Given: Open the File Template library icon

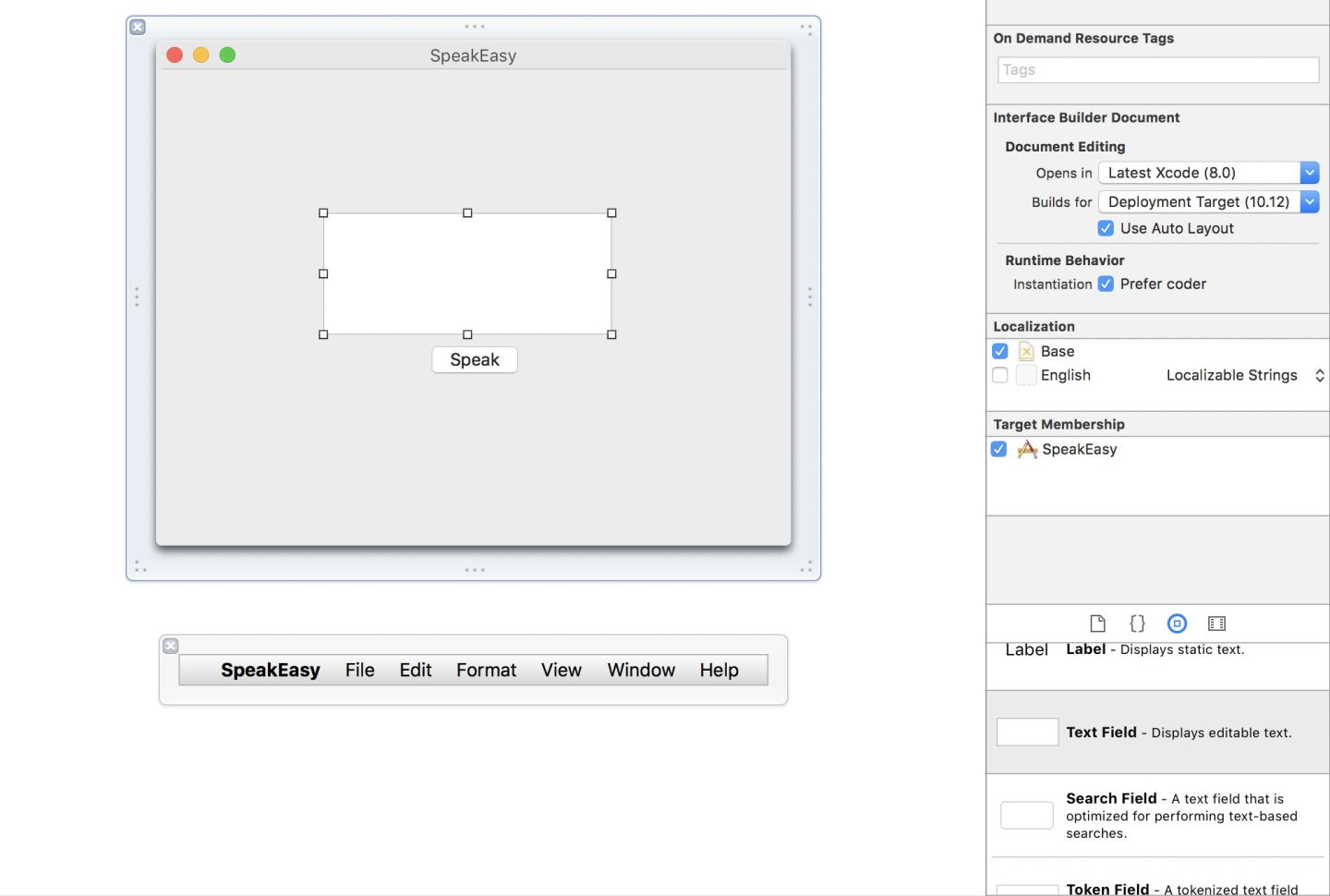Looking at the screenshot, I should (x=1097, y=624).
